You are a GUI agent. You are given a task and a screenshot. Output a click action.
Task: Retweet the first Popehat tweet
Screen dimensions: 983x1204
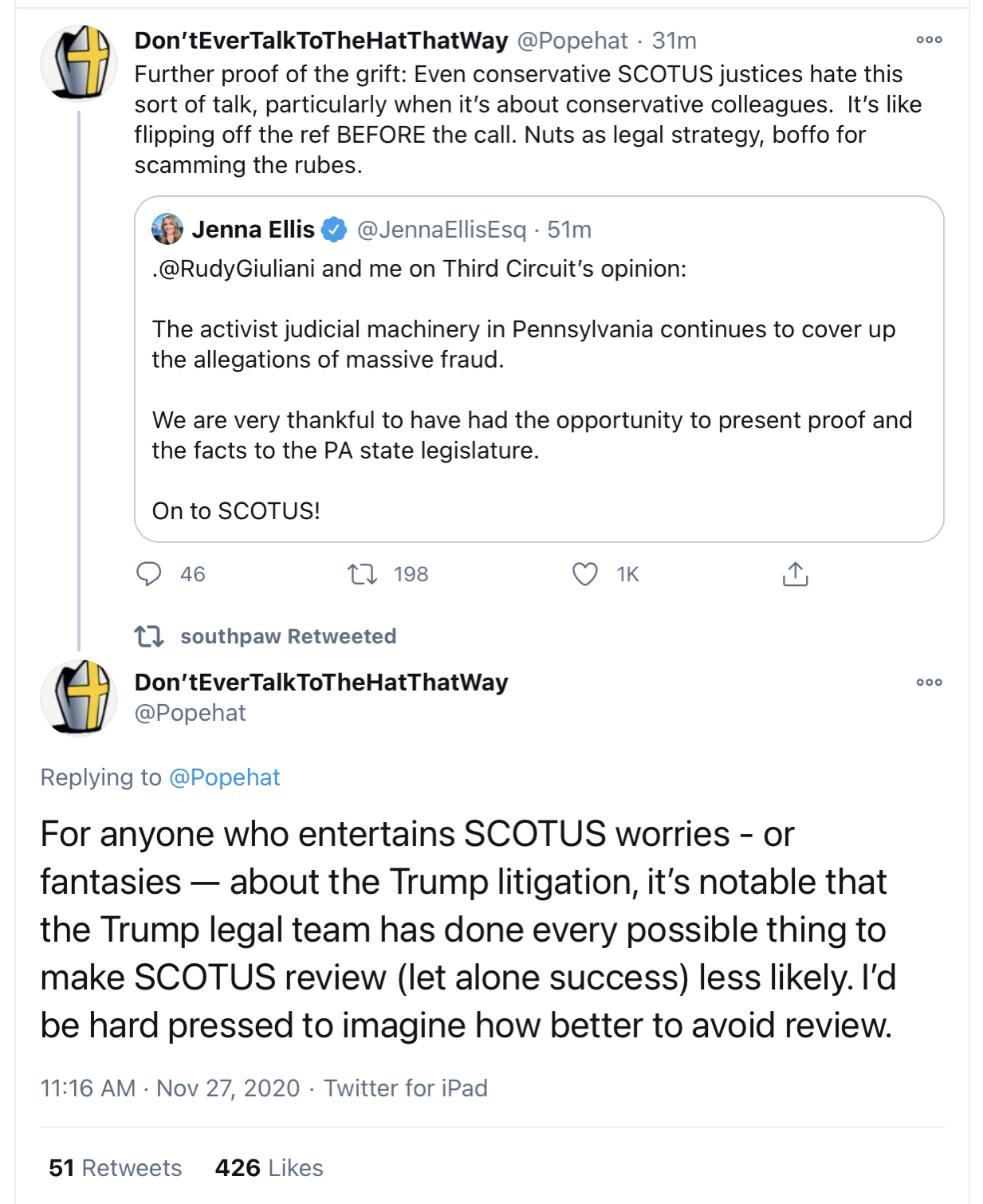tap(363, 574)
